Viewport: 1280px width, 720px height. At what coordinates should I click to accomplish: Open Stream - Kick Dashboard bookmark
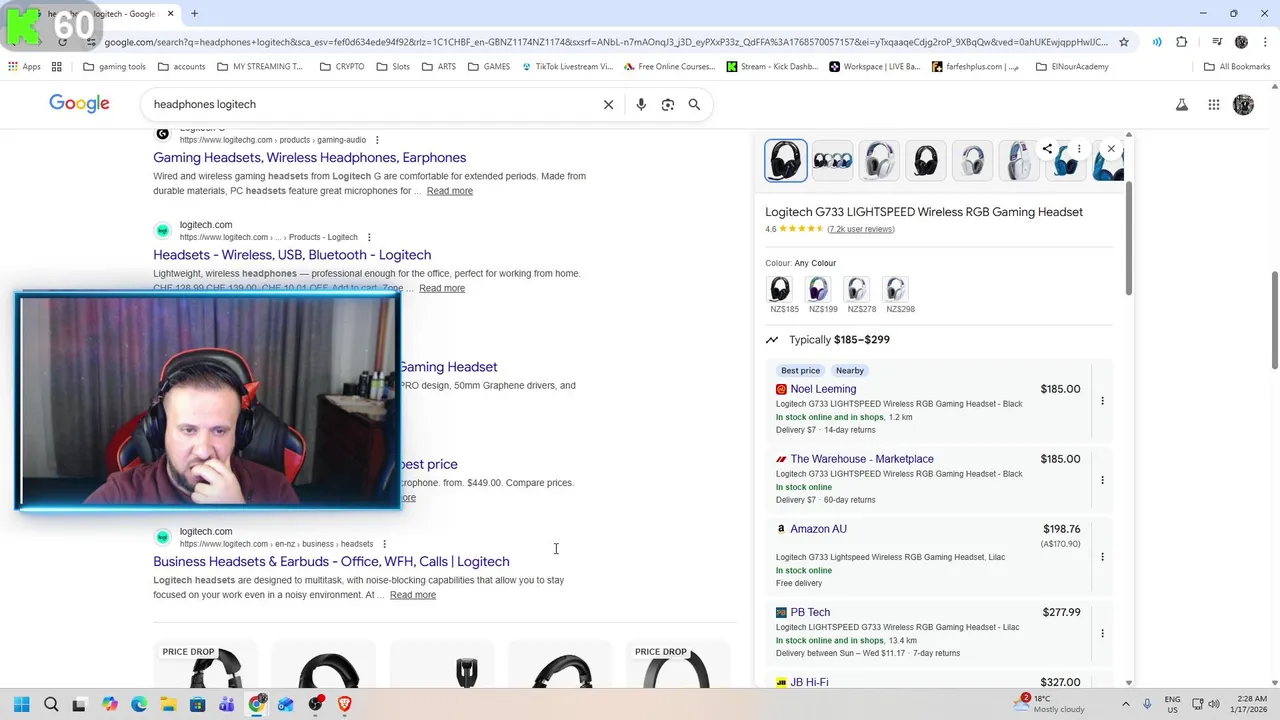click(x=773, y=67)
